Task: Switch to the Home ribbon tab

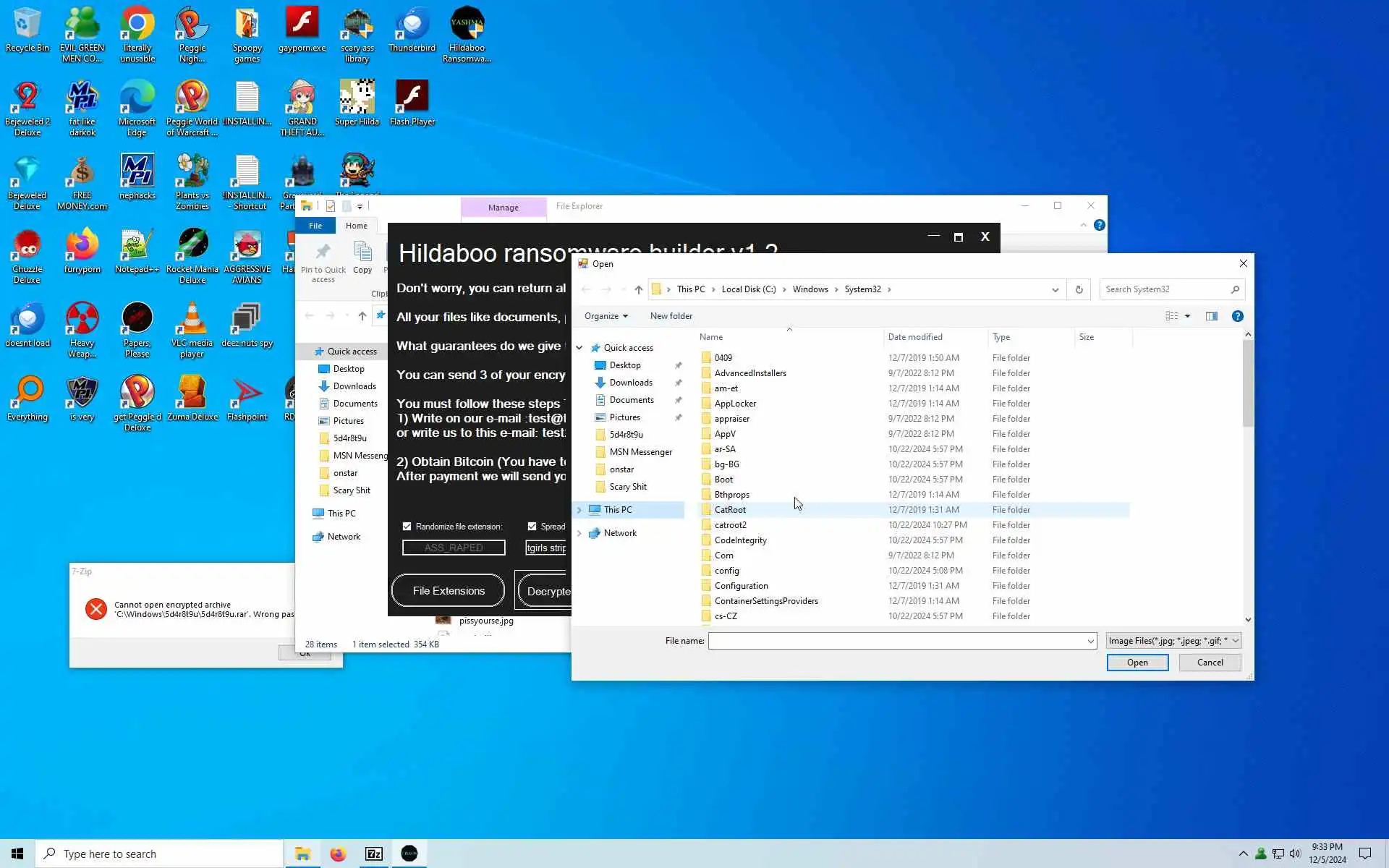Action: [x=356, y=226]
